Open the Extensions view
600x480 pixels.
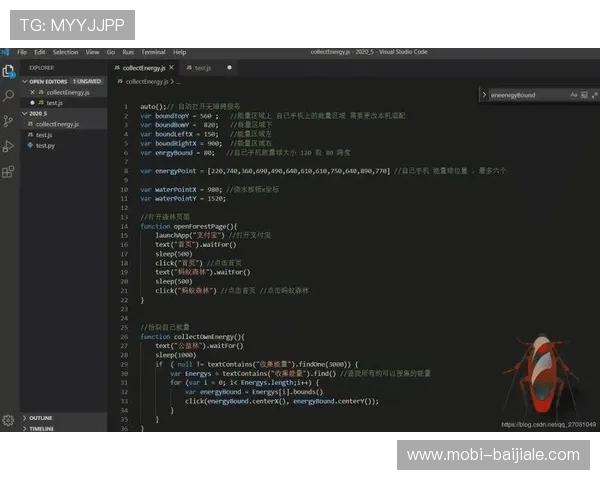8,171
